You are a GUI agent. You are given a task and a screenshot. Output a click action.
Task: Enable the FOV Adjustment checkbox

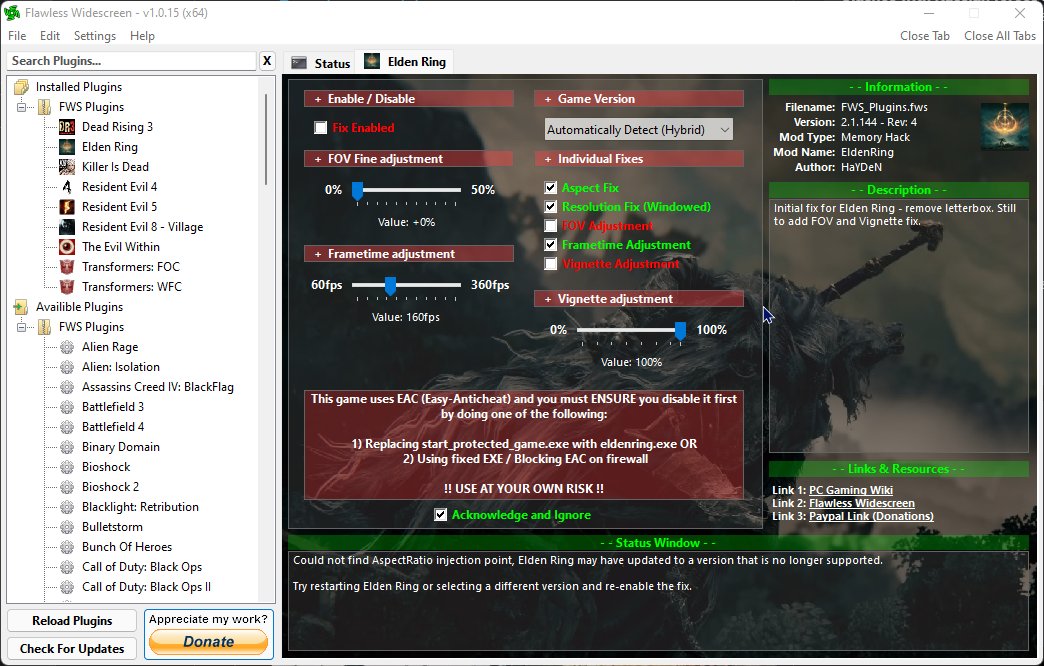pos(551,226)
